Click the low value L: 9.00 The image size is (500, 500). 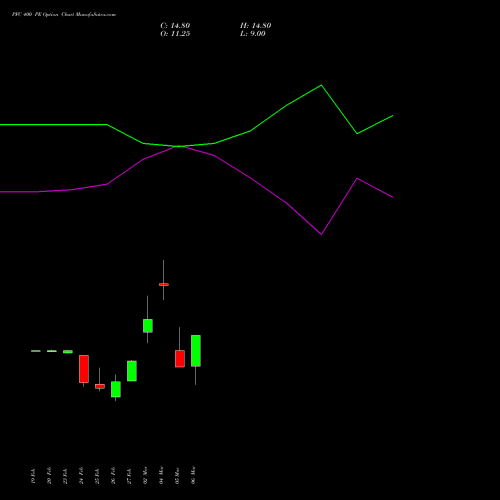(253, 34)
